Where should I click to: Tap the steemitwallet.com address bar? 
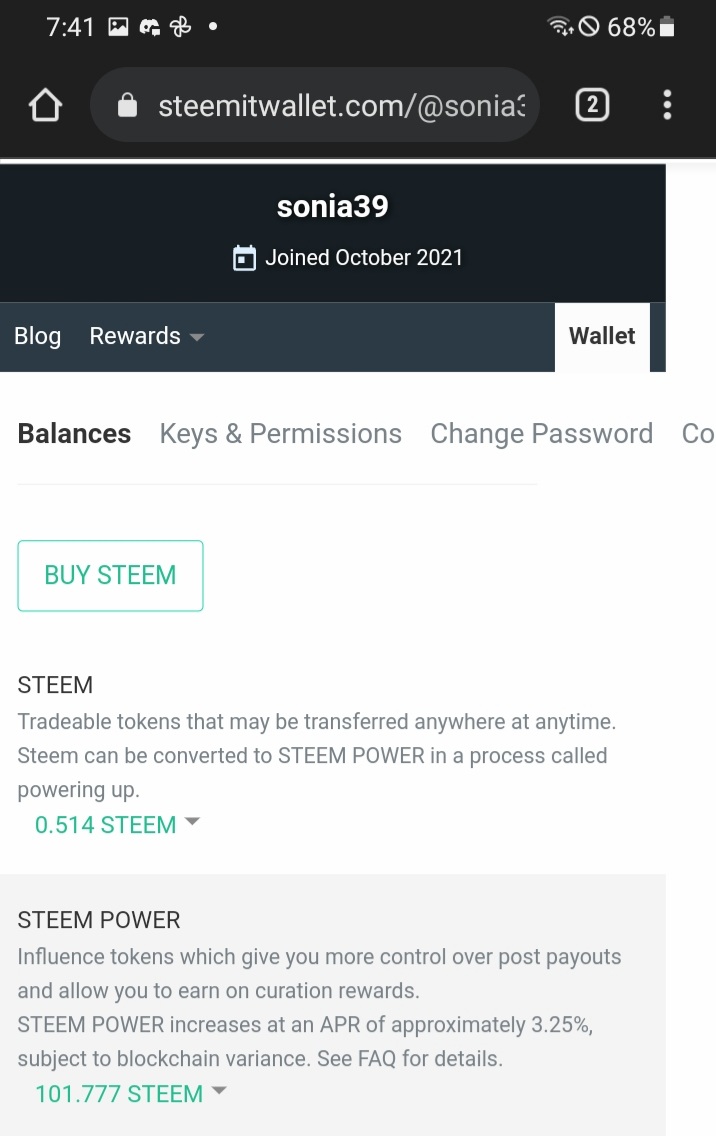[340, 105]
